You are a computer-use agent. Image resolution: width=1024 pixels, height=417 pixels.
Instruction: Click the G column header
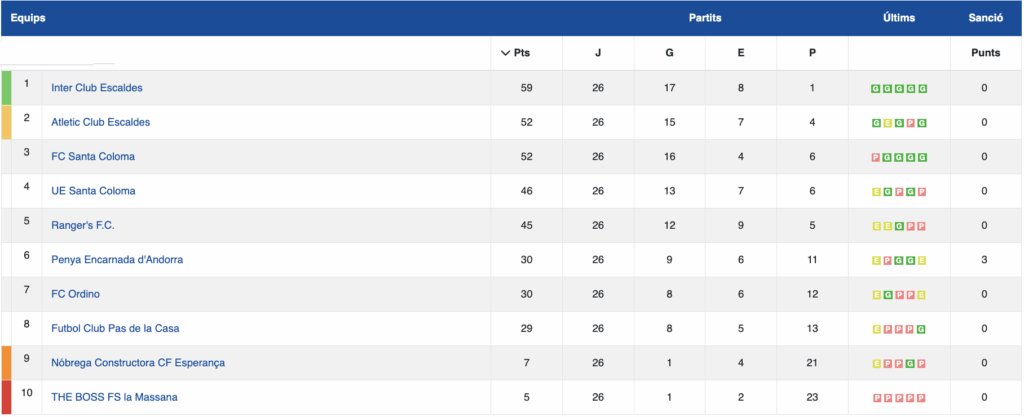pos(669,54)
